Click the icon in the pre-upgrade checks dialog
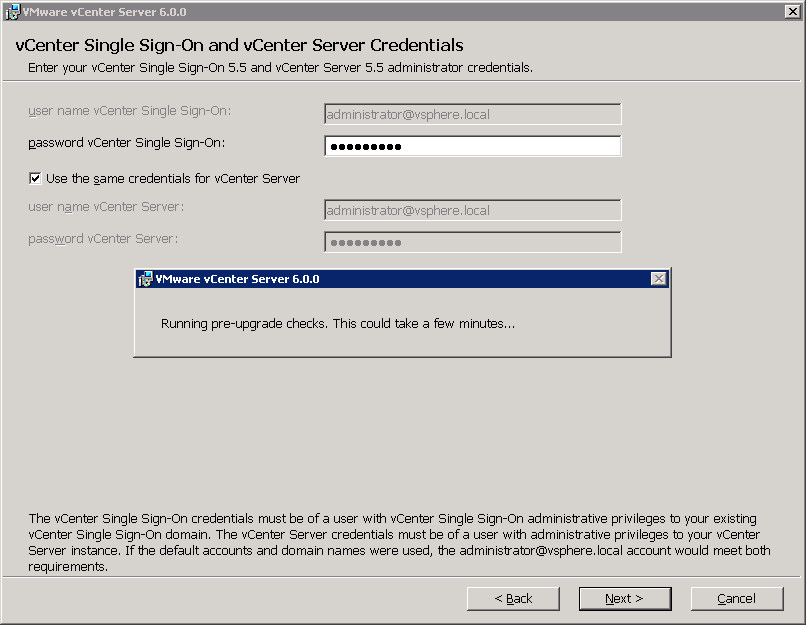The height and width of the screenshot is (625, 806). click(145, 279)
